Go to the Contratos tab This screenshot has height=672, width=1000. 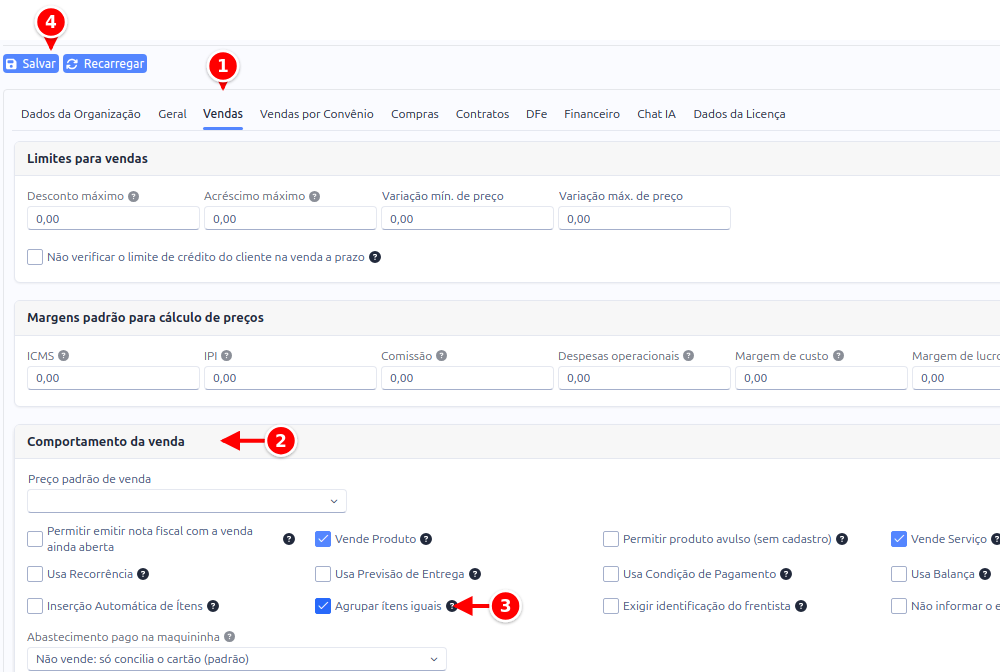[x=482, y=114]
